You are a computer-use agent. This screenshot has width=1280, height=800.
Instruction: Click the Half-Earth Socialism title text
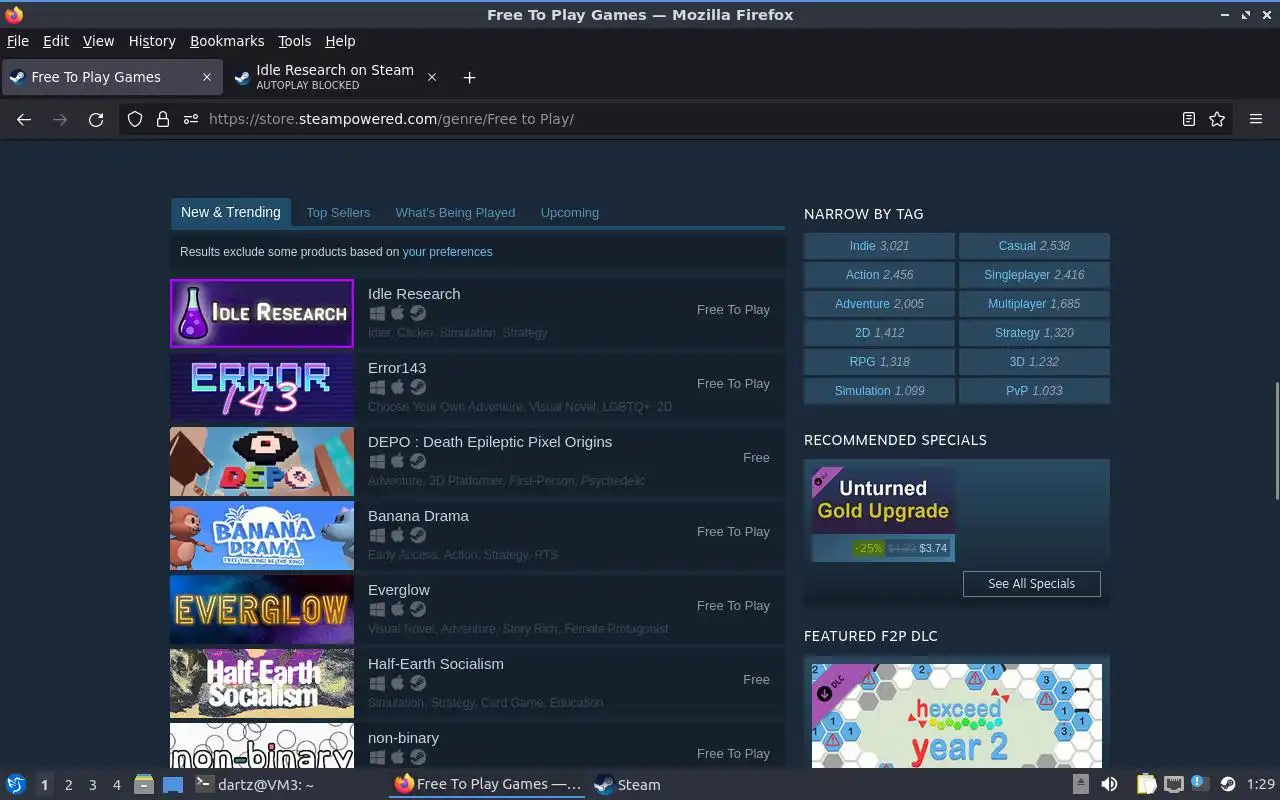pos(436,664)
